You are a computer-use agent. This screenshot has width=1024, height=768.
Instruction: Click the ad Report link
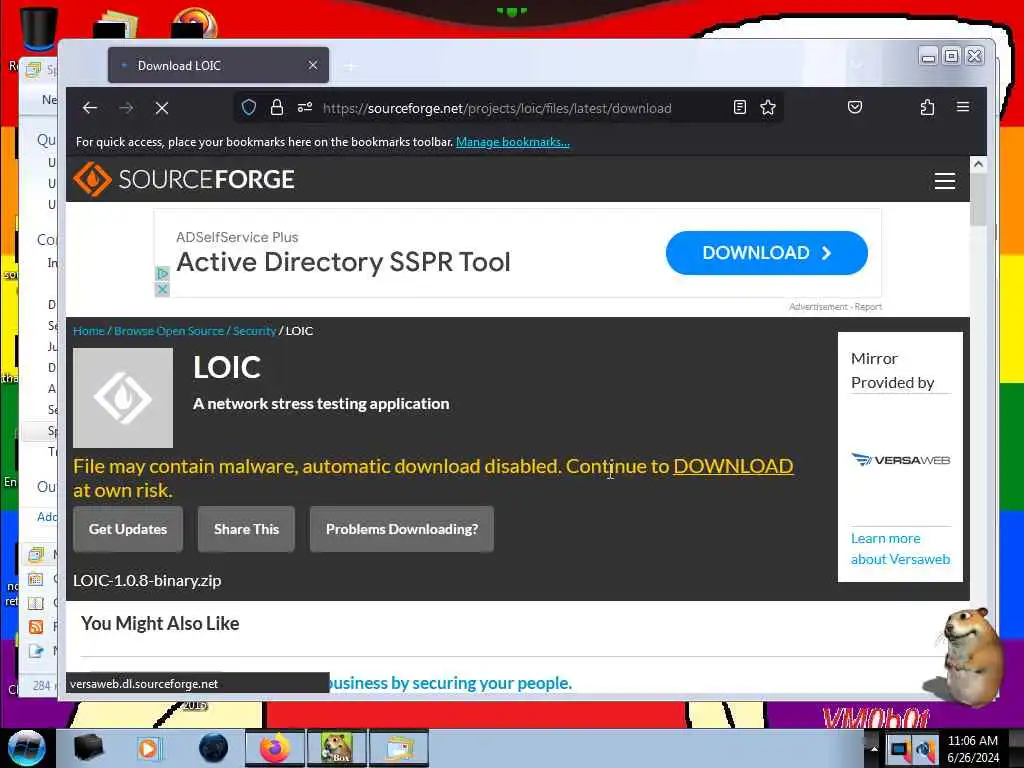coord(868,307)
